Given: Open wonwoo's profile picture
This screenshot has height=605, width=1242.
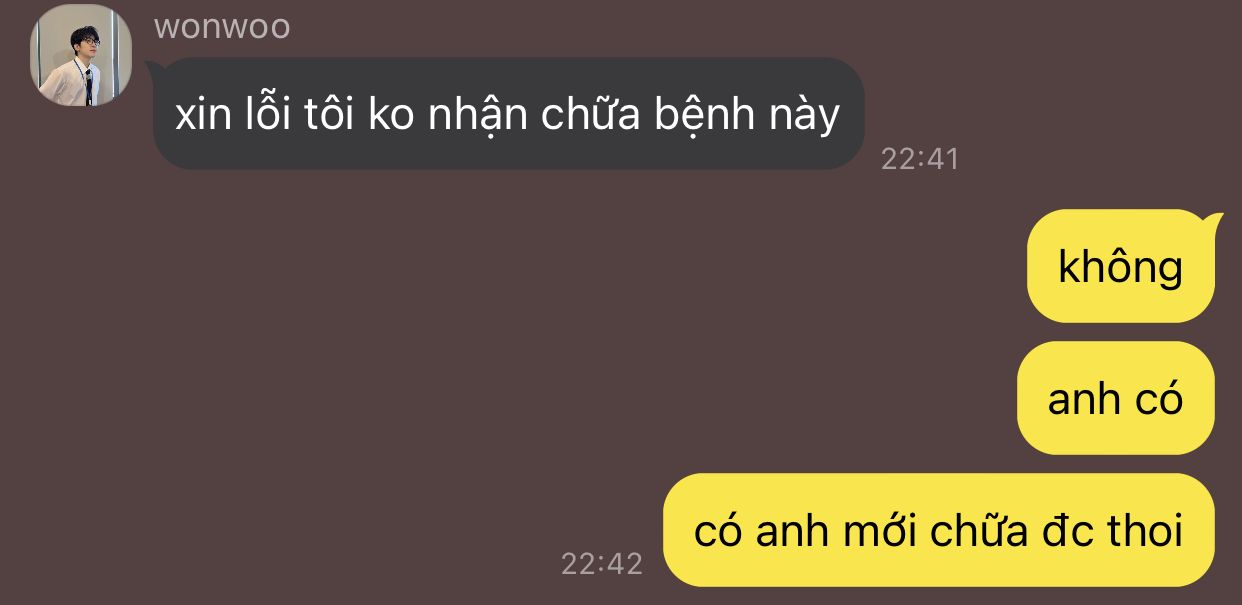Looking at the screenshot, I should coord(81,55).
